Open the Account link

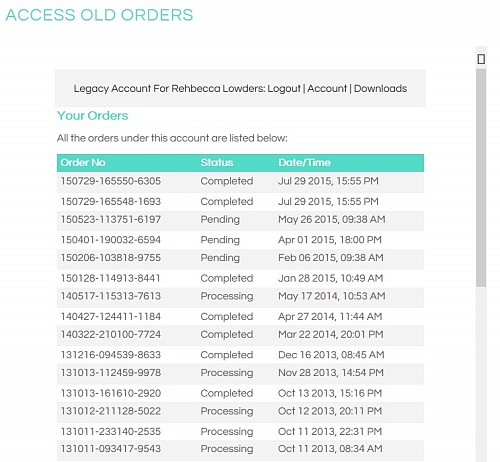click(x=327, y=88)
